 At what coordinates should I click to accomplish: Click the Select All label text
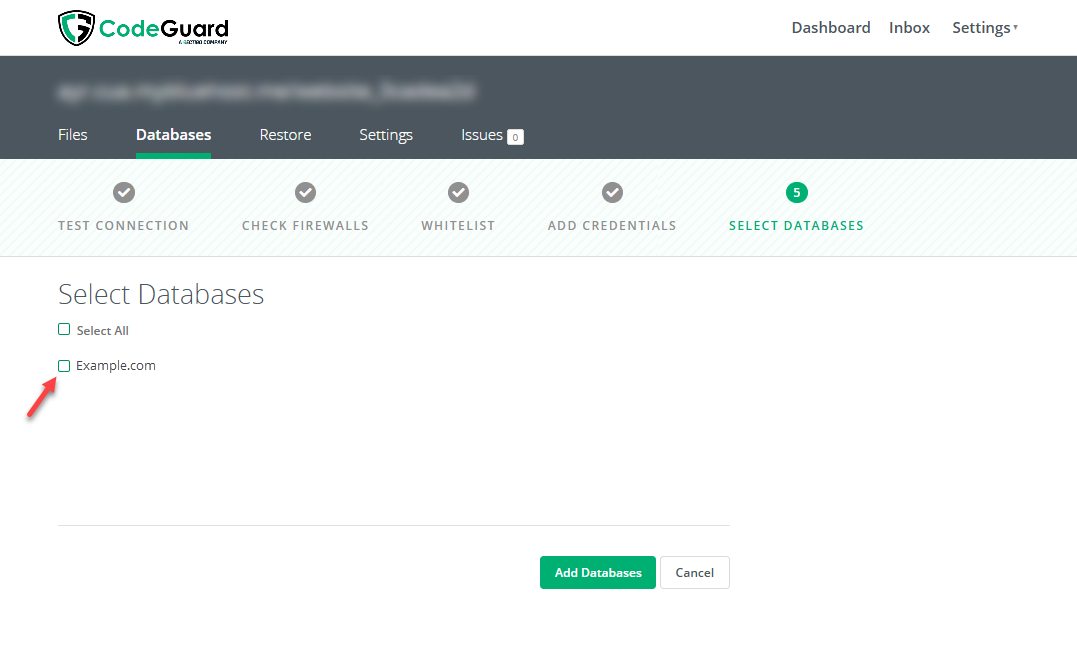click(102, 330)
